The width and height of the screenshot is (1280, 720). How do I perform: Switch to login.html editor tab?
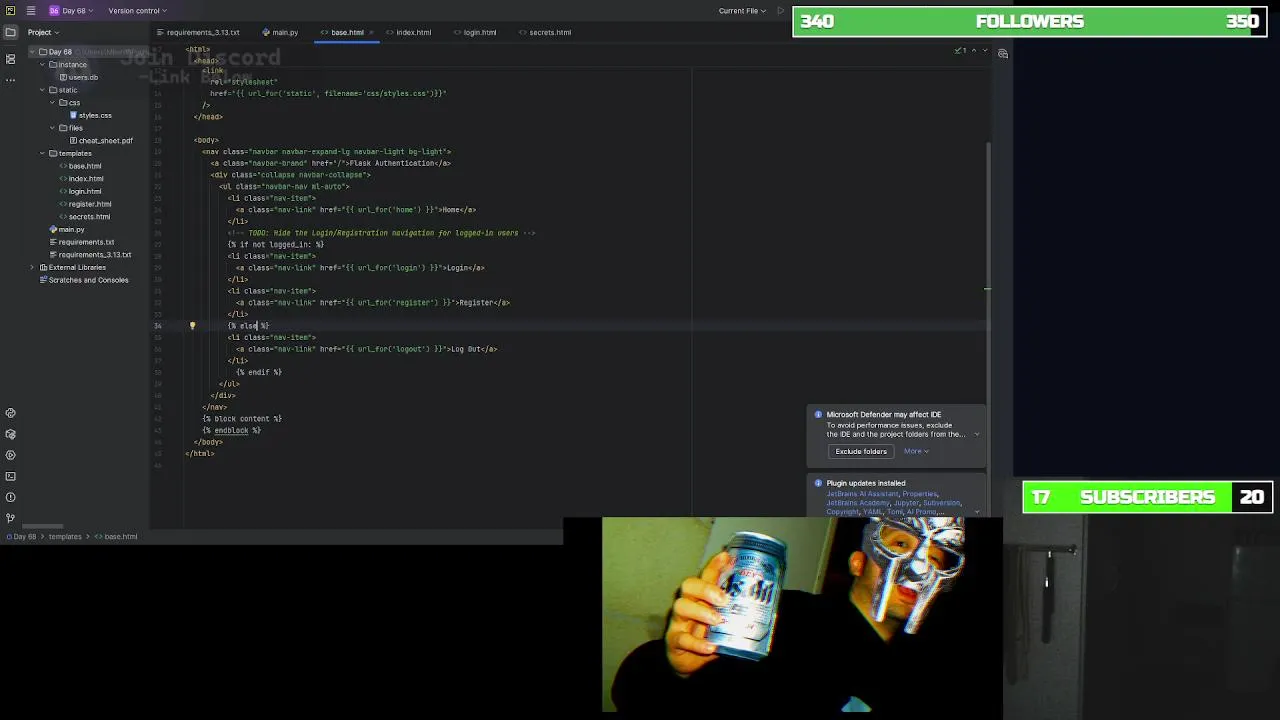click(x=474, y=32)
